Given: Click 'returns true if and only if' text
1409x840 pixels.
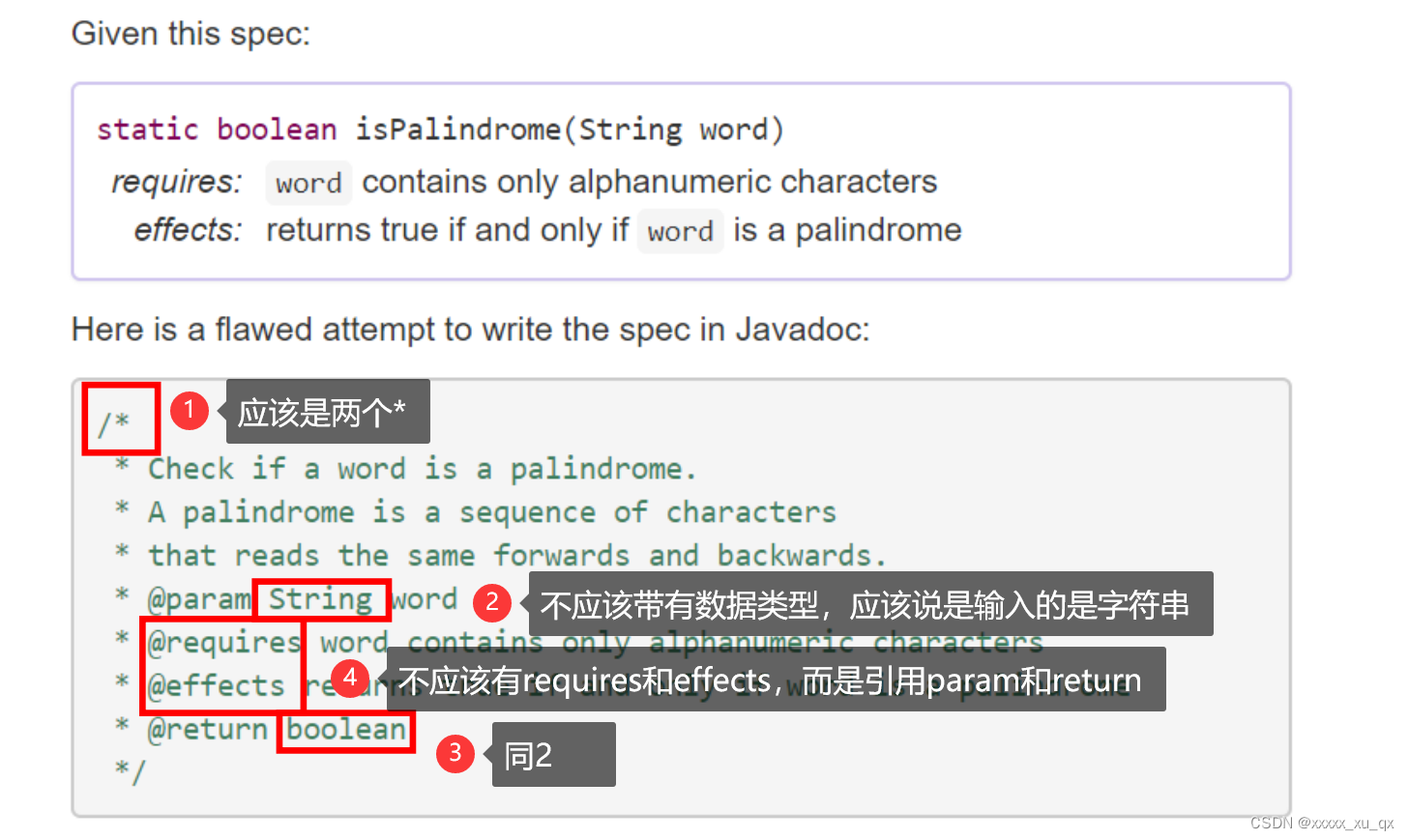Looking at the screenshot, I should coord(447,230).
